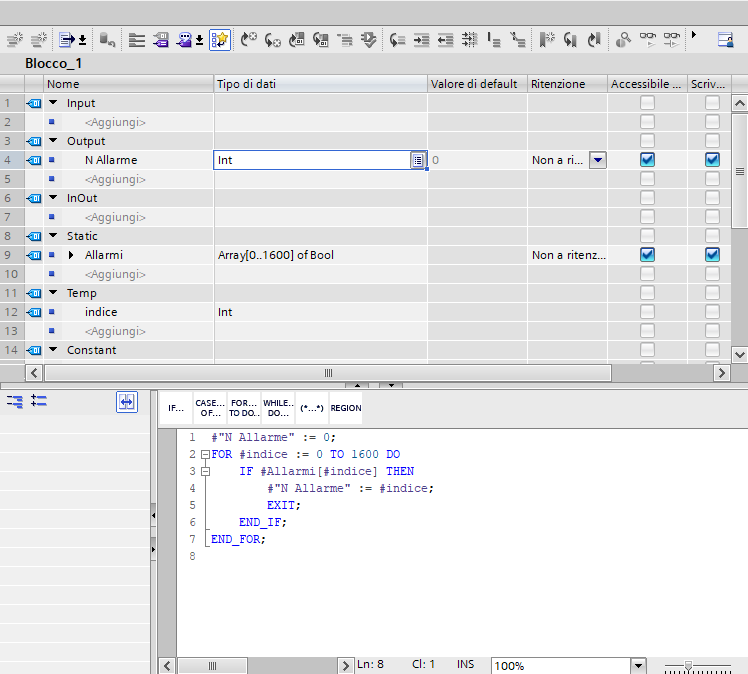Expand the Allarmi array variable
This screenshot has height=674, width=748.
pos(71,255)
